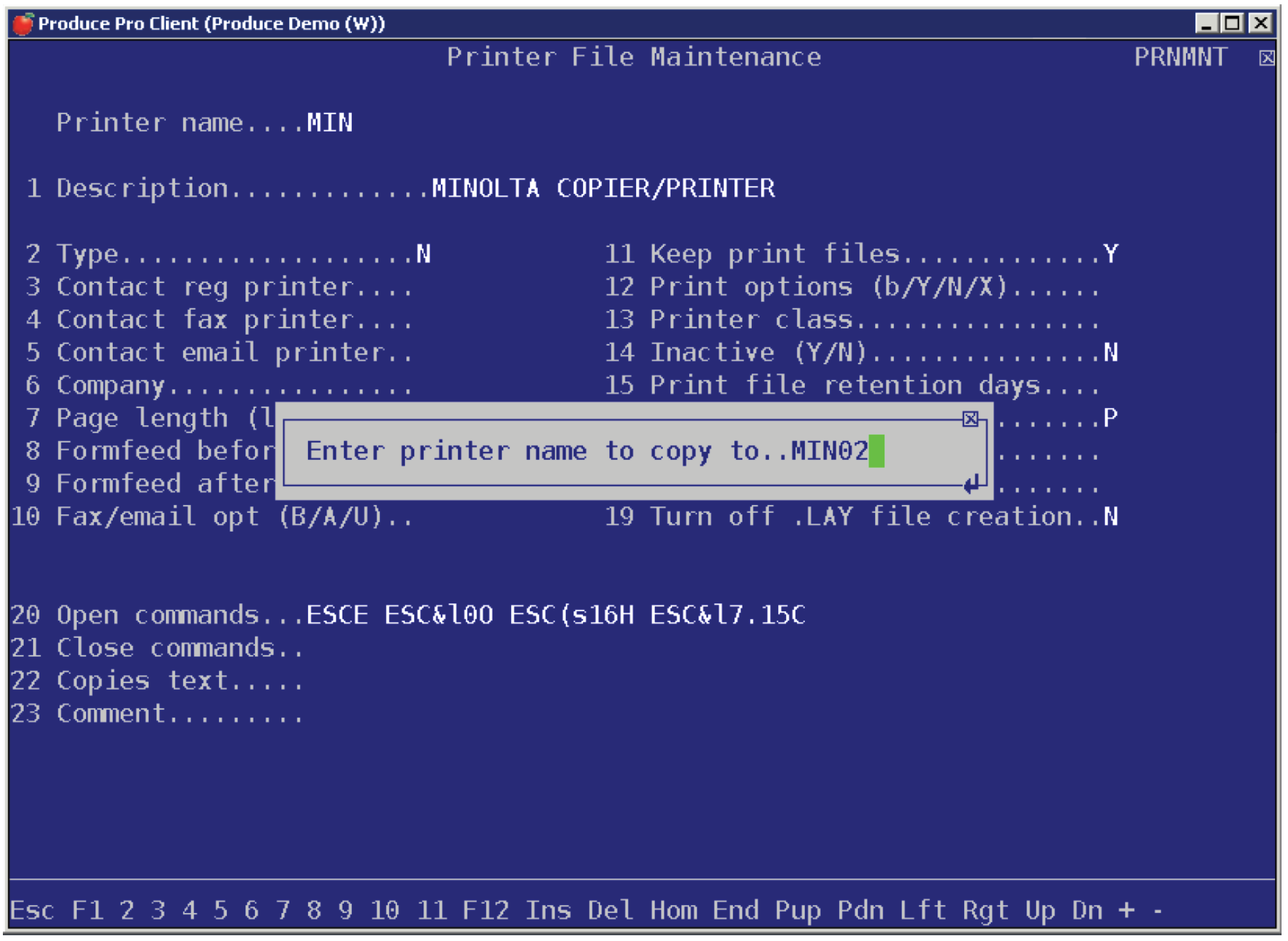
Task: Select the Printer name value MIN
Action: tap(330, 123)
